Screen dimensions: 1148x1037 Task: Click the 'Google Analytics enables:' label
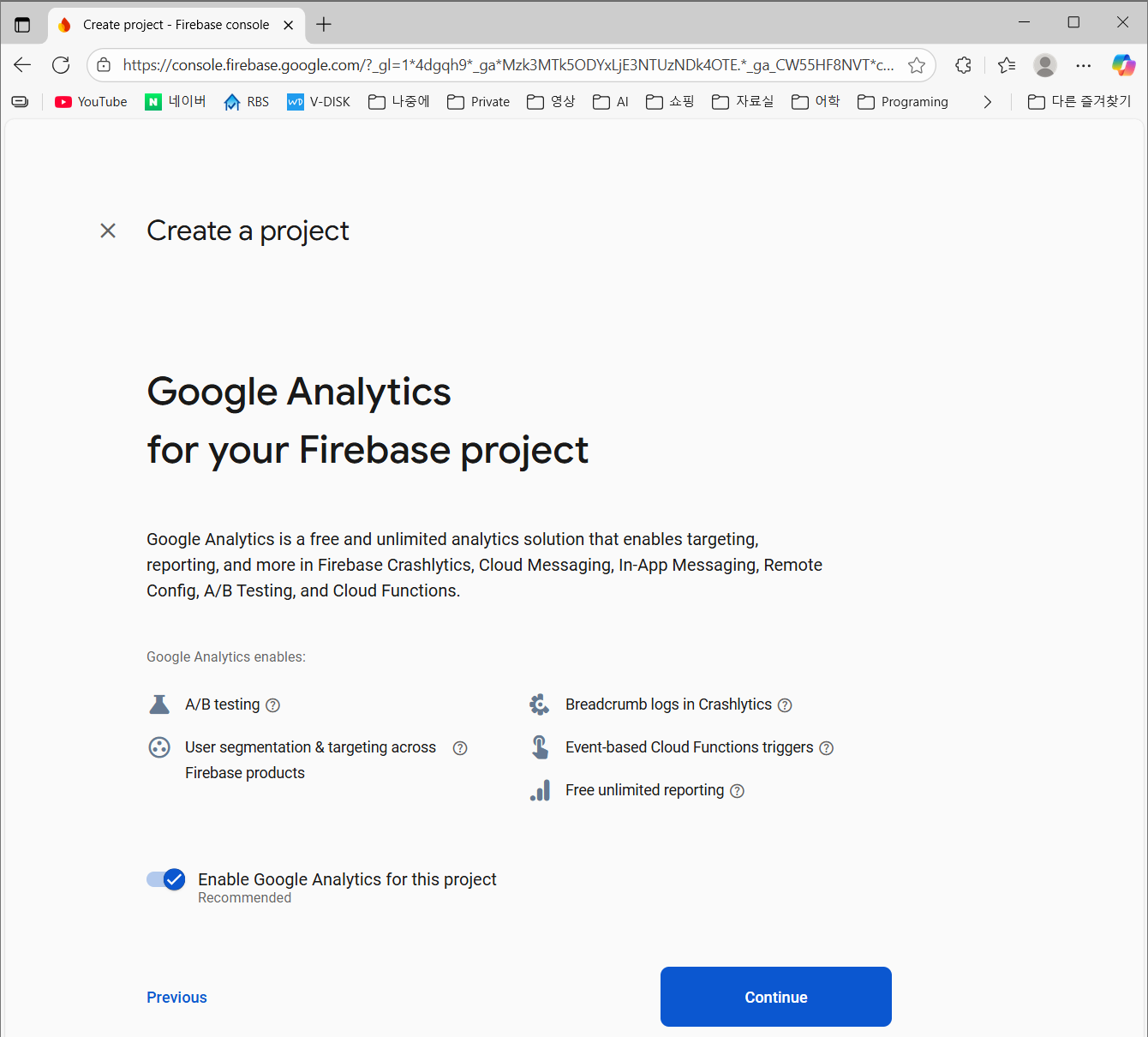[x=226, y=657]
